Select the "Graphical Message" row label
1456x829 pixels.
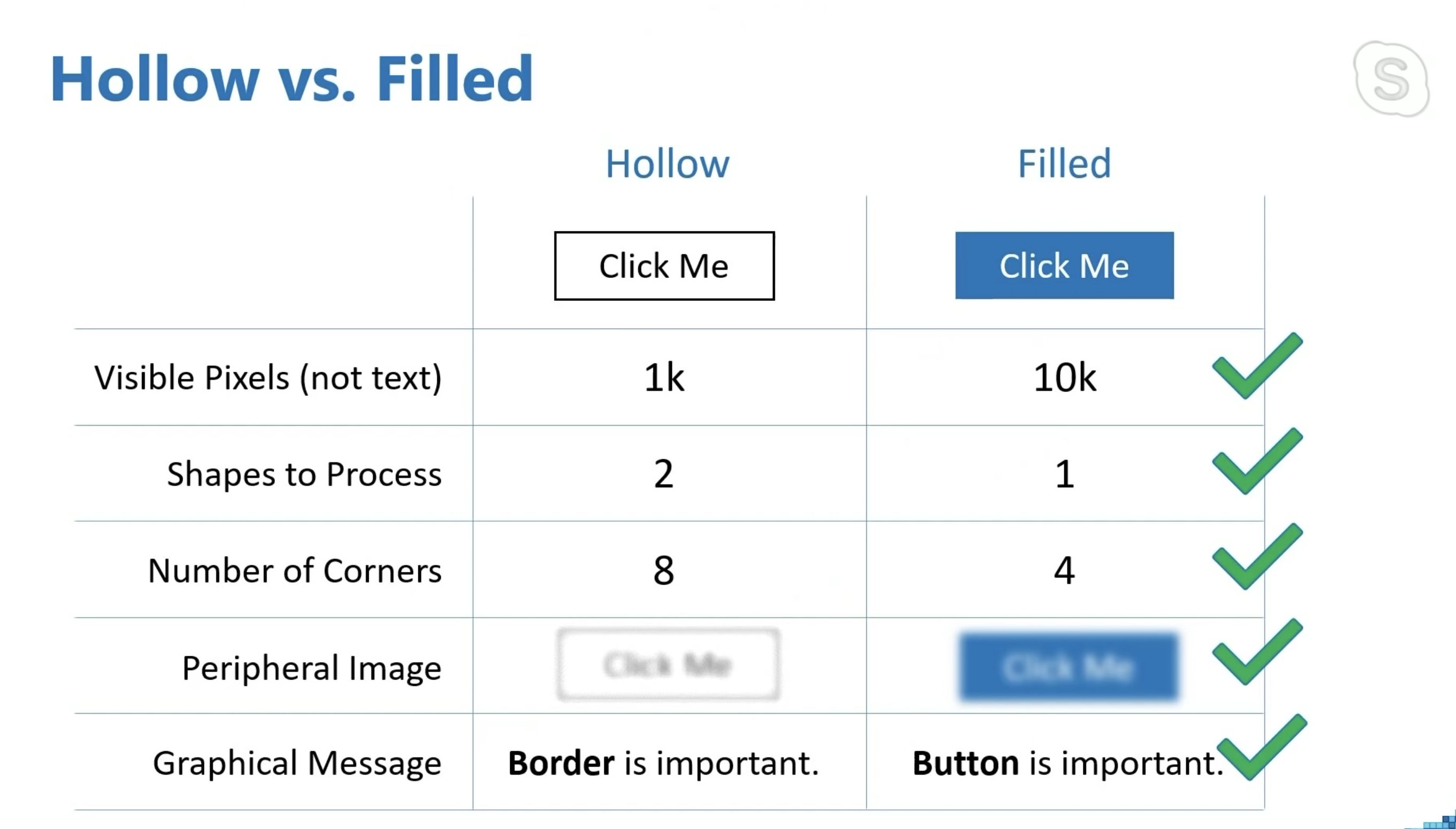pos(297,763)
